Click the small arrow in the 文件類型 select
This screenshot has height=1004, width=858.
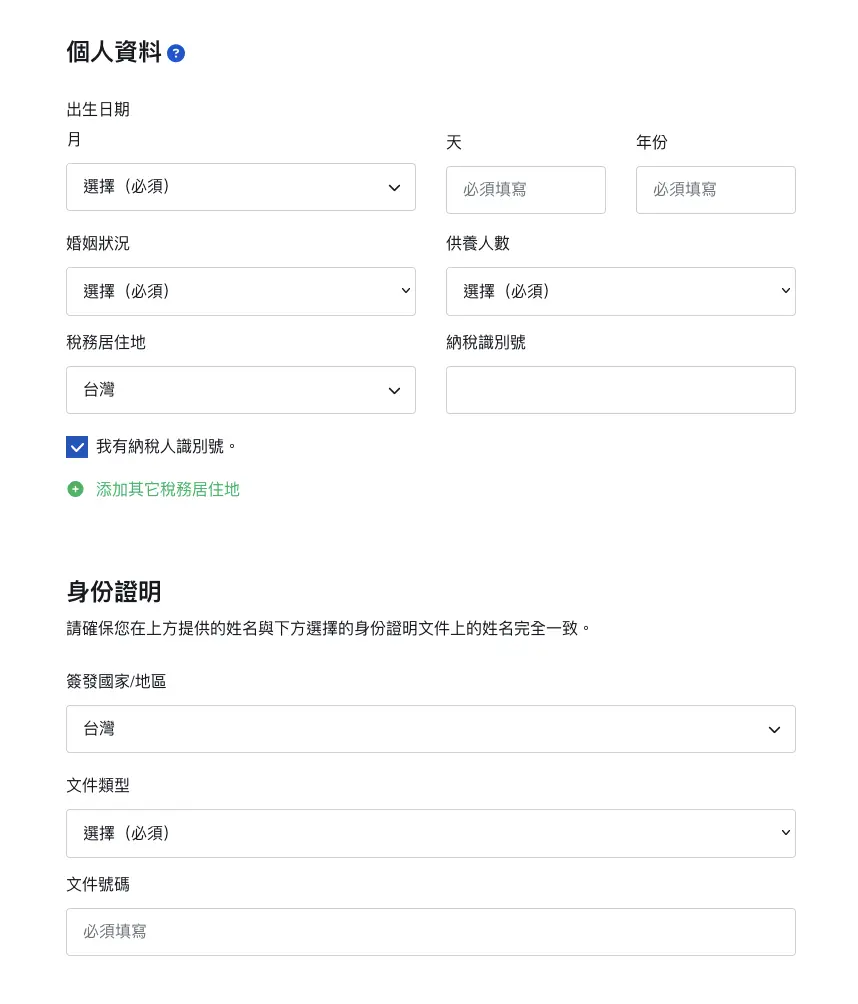tap(785, 833)
